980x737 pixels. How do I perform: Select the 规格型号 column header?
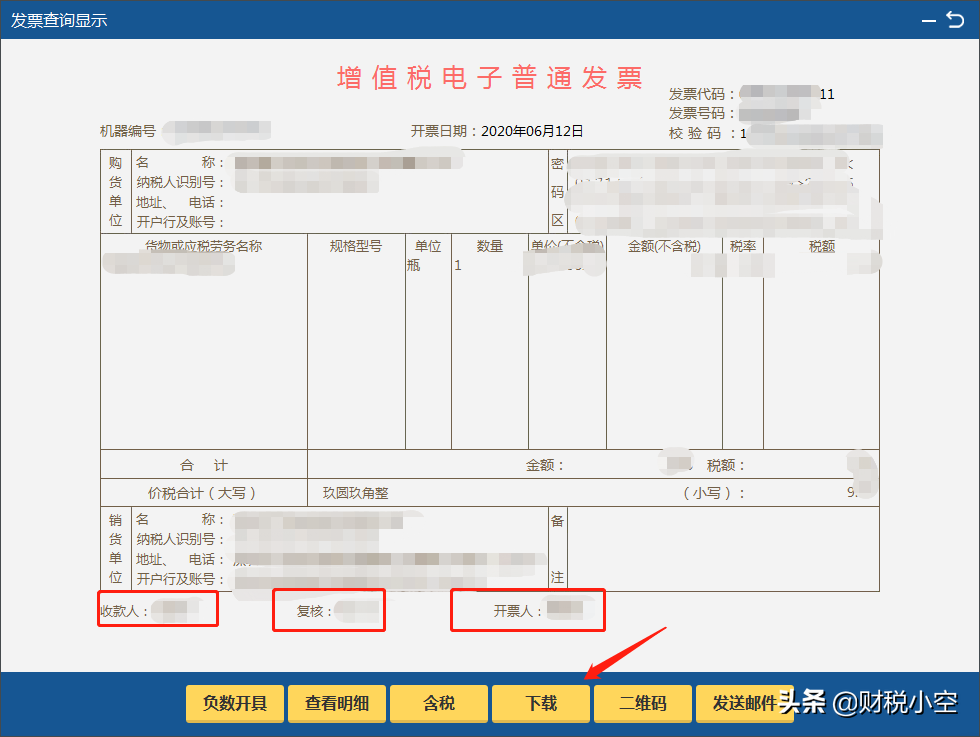356,246
